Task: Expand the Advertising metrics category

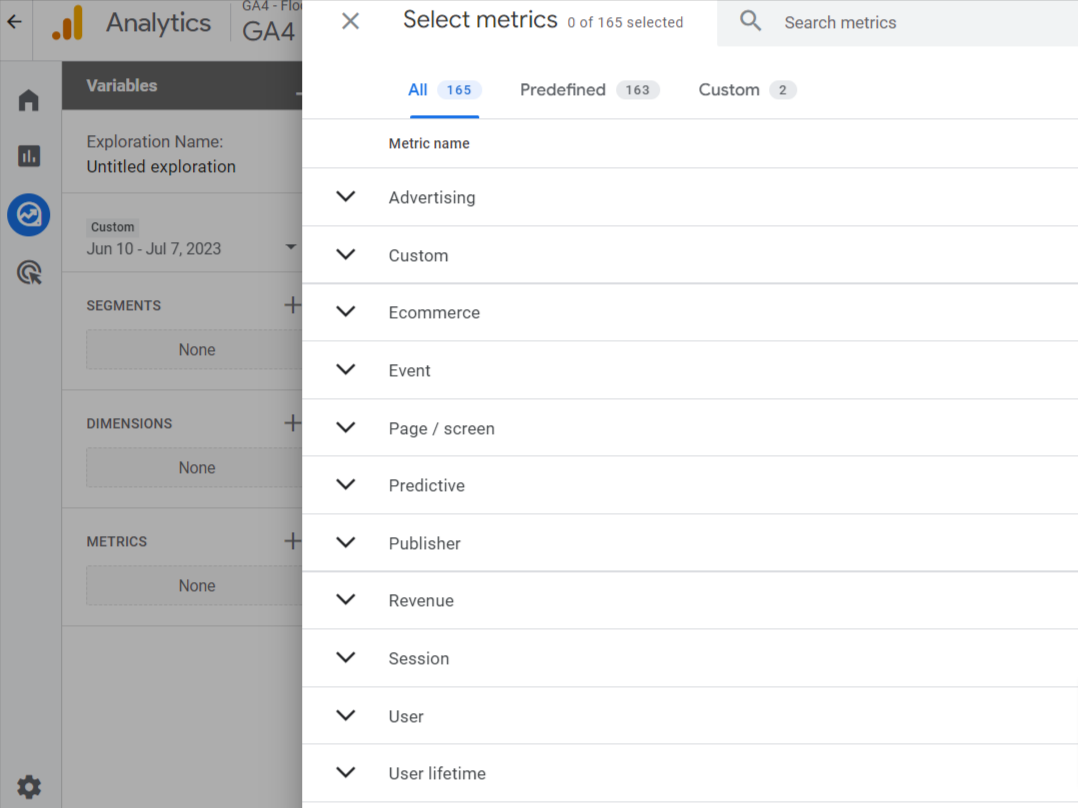Action: pyautogui.click(x=345, y=196)
